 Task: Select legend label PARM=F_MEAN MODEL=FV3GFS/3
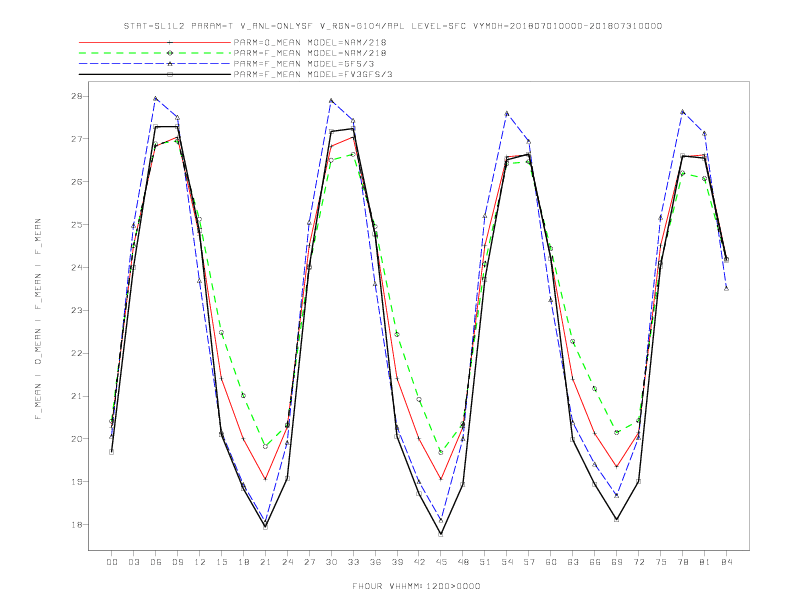[x=313, y=74]
